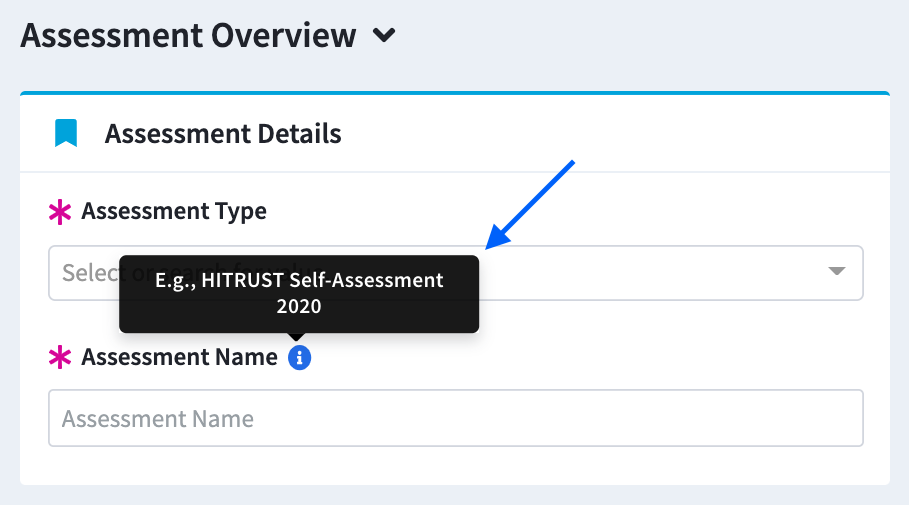Click the blue annotation arrow

tap(529, 205)
